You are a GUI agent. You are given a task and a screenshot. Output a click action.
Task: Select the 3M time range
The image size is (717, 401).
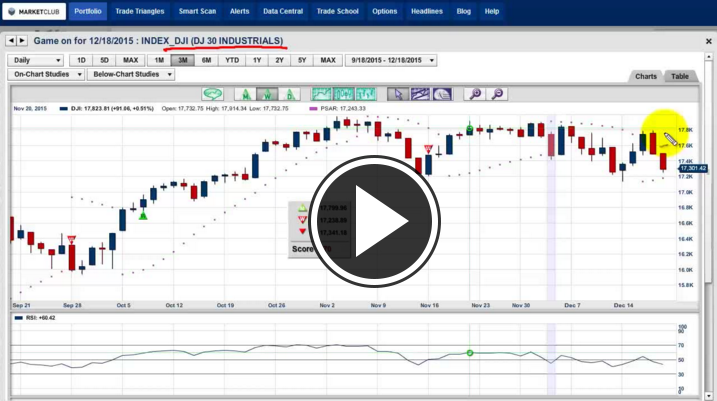coord(182,60)
